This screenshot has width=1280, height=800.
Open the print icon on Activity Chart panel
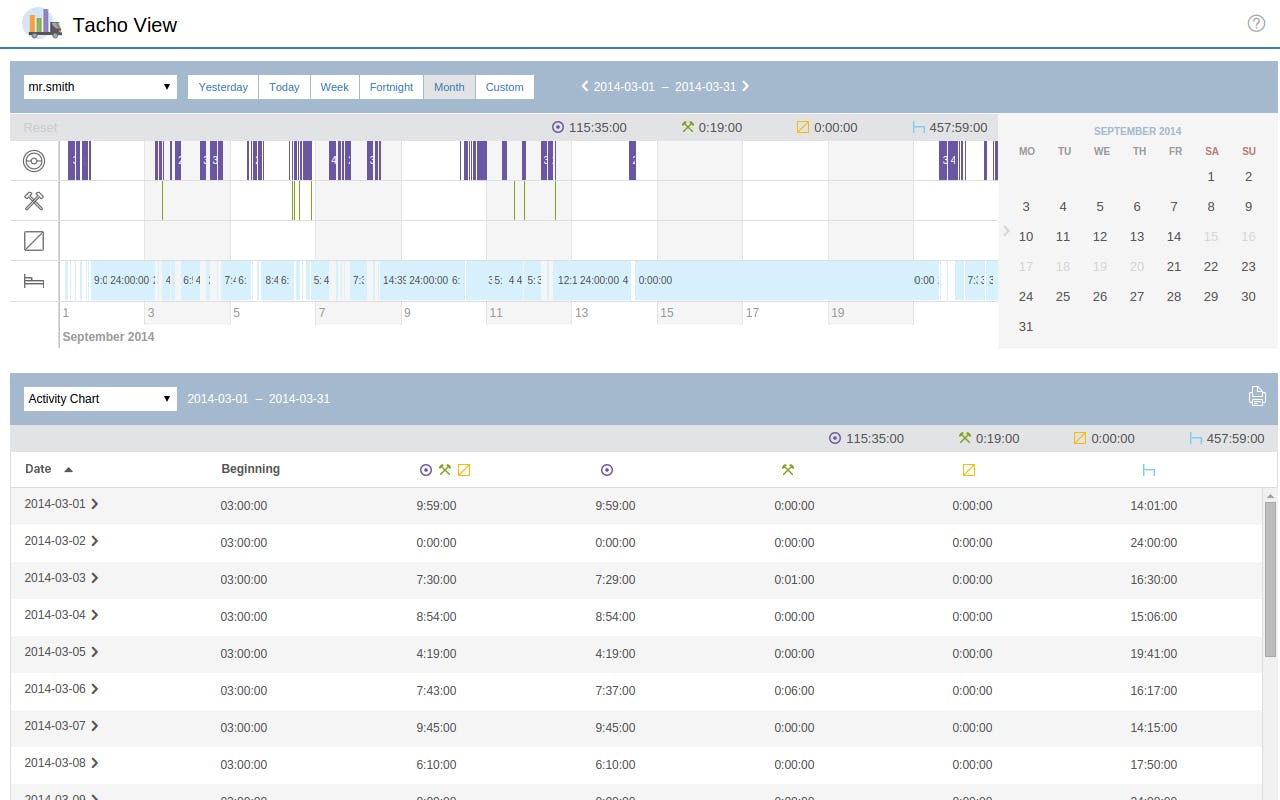(1257, 396)
